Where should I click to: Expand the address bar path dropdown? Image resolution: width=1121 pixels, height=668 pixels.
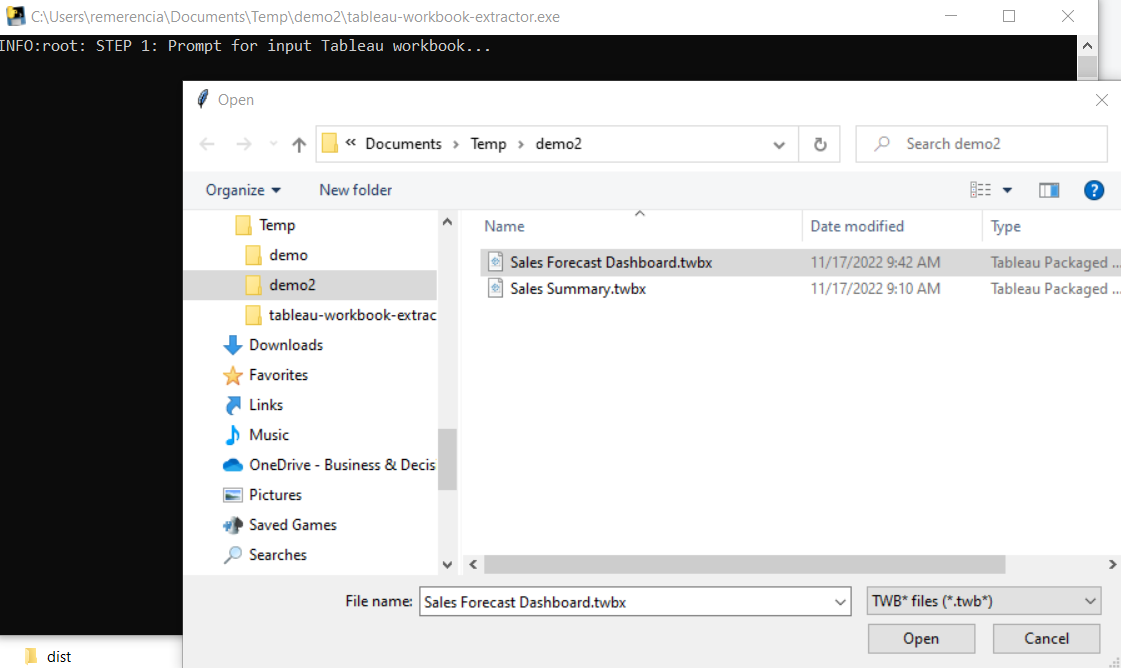pyautogui.click(x=779, y=144)
